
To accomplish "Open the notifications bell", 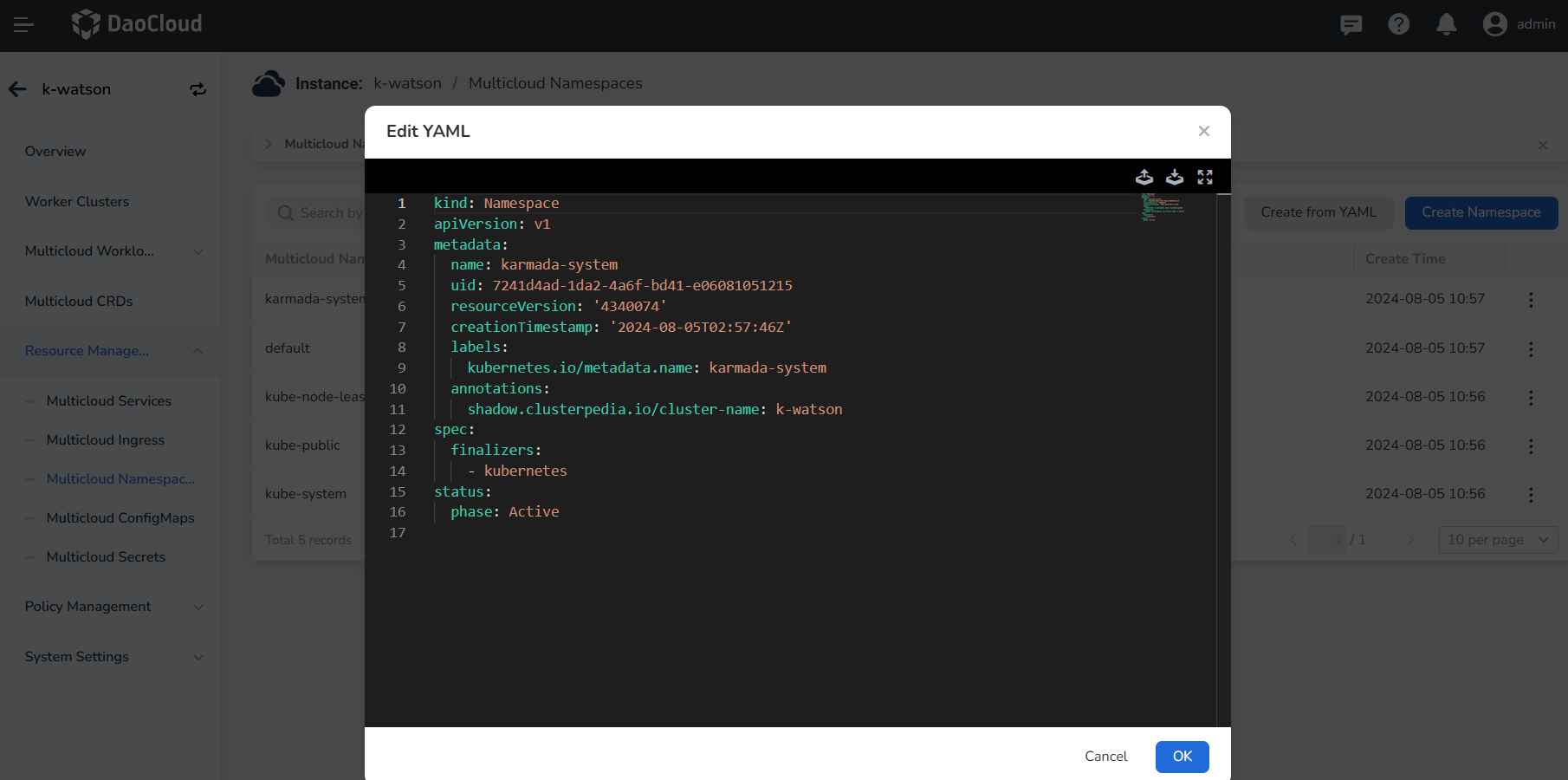I will pos(1445,24).
